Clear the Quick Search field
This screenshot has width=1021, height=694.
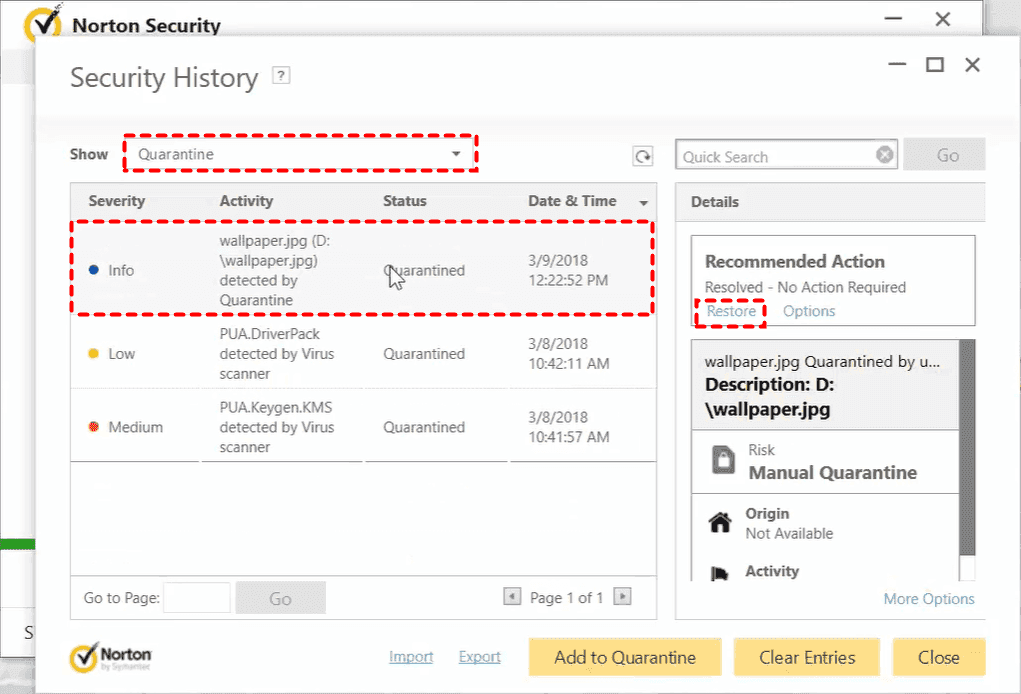885,155
